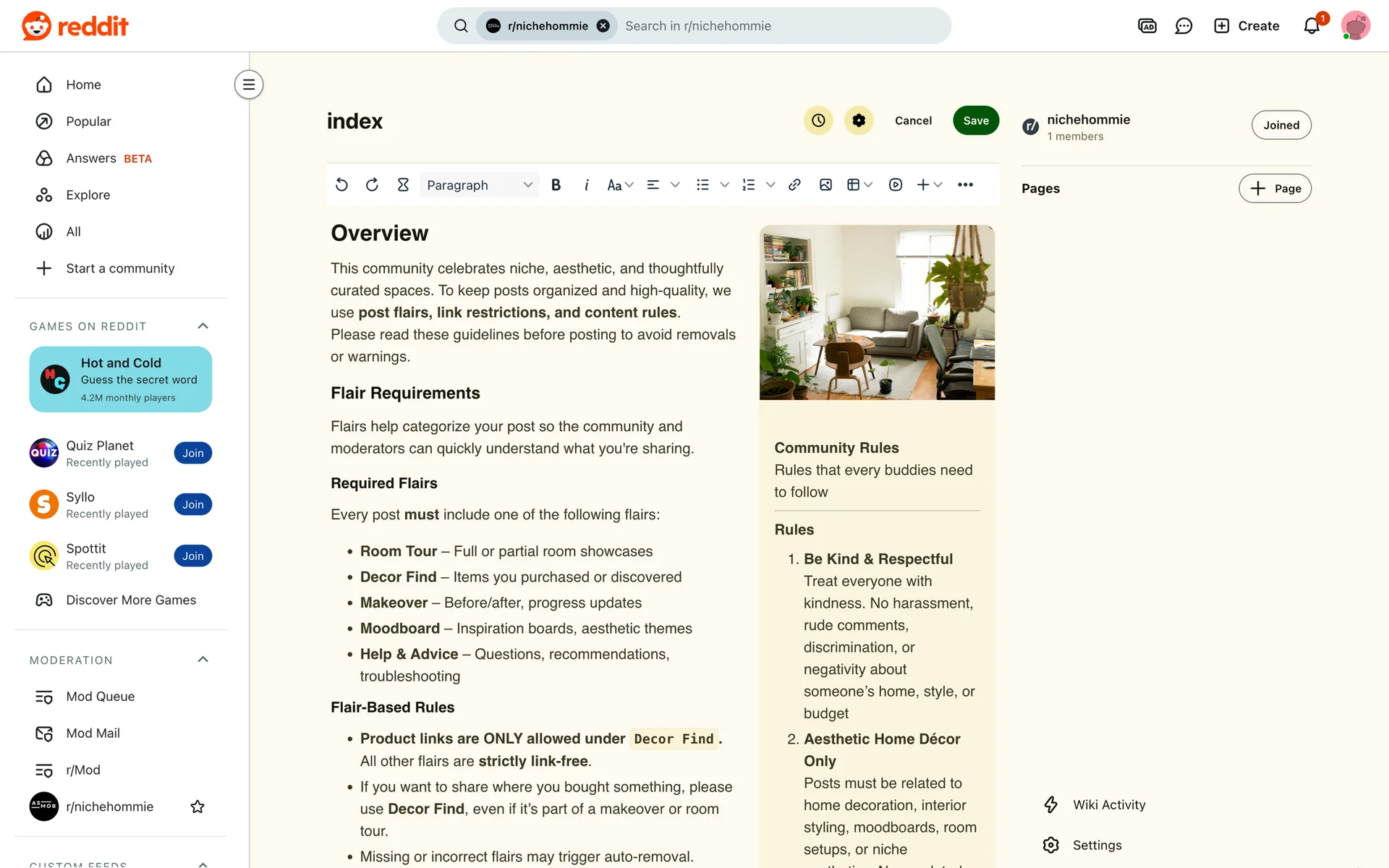
Task: Go to Popular in sidebar
Action: 88,122
